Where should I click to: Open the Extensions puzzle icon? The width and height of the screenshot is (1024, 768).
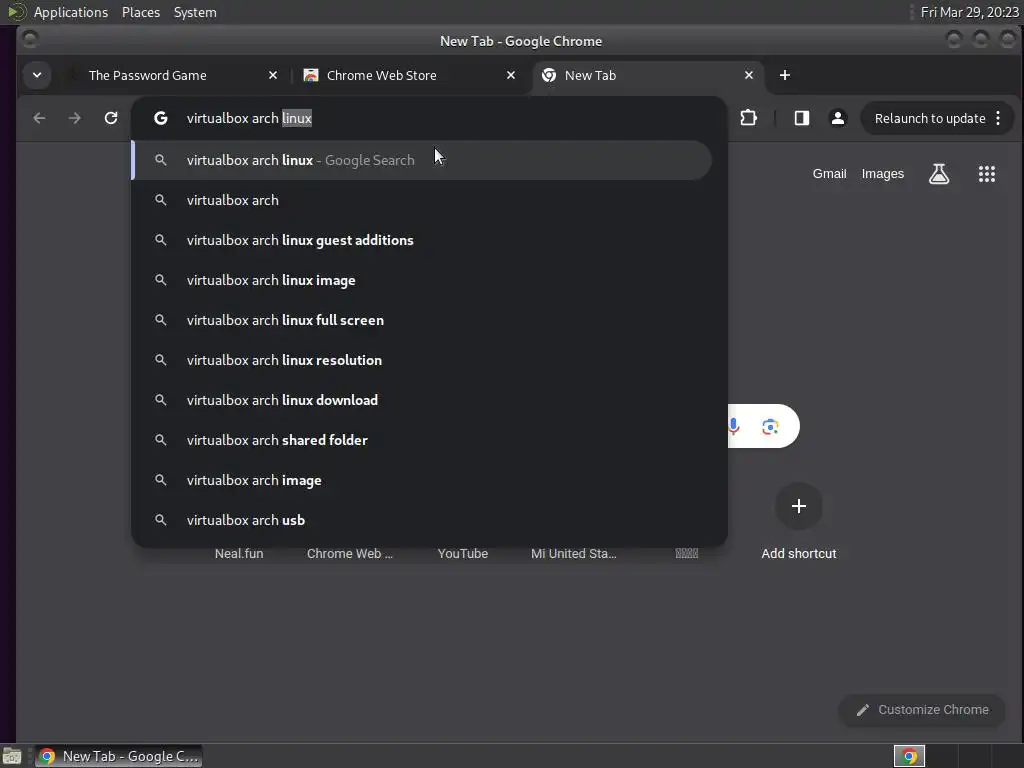click(748, 118)
